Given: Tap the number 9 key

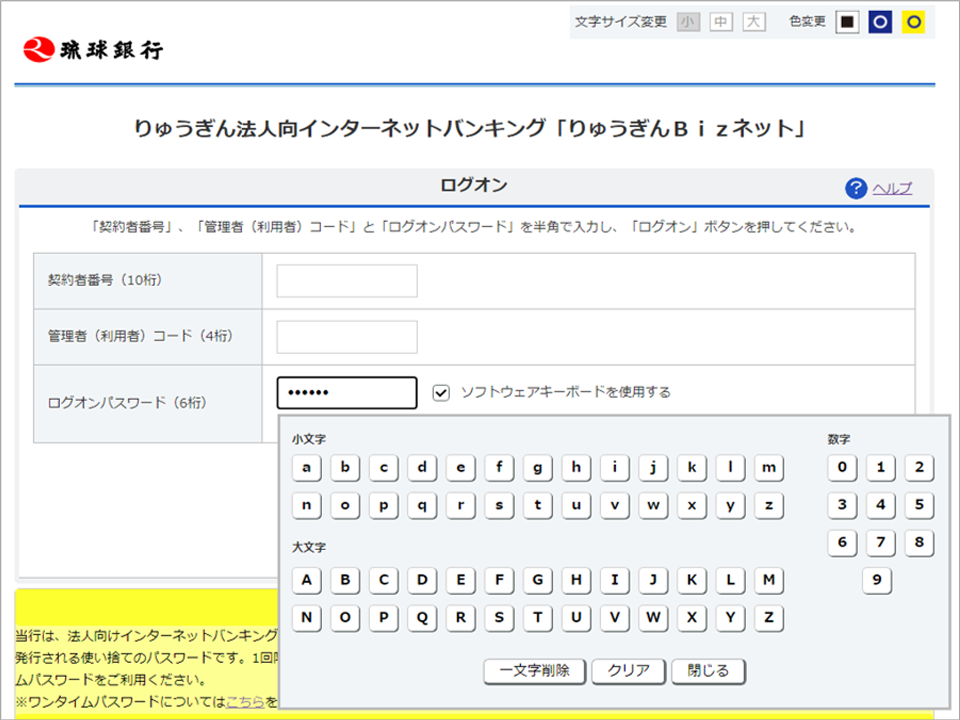Looking at the screenshot, I should [x=877, y=580].
